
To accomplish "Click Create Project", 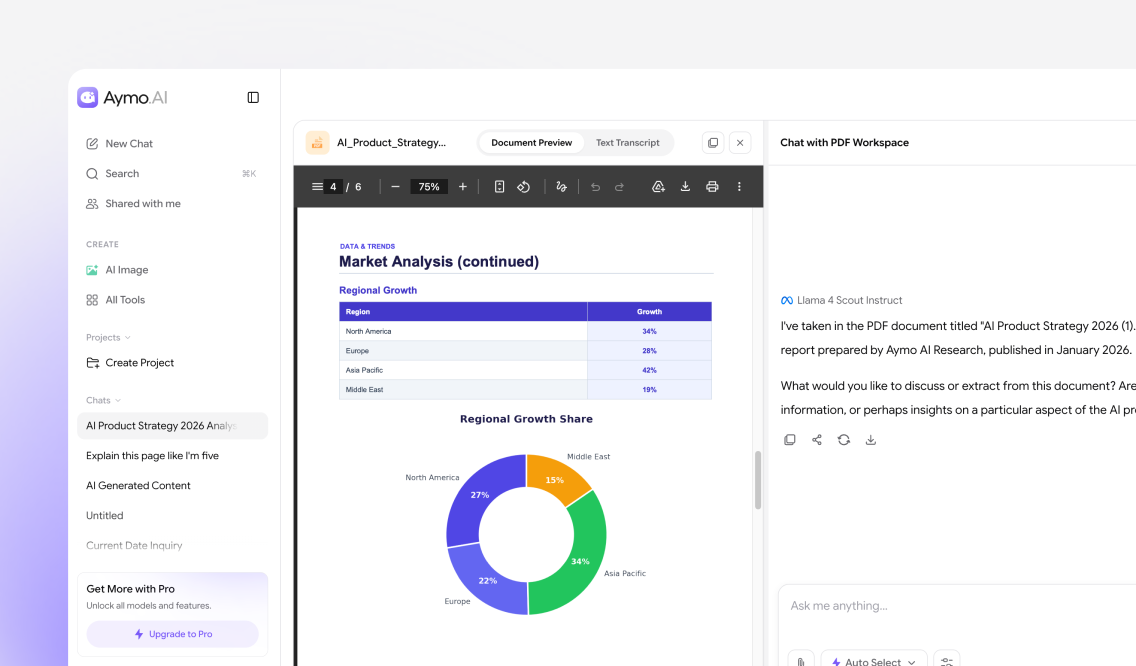I will [130, 362].
